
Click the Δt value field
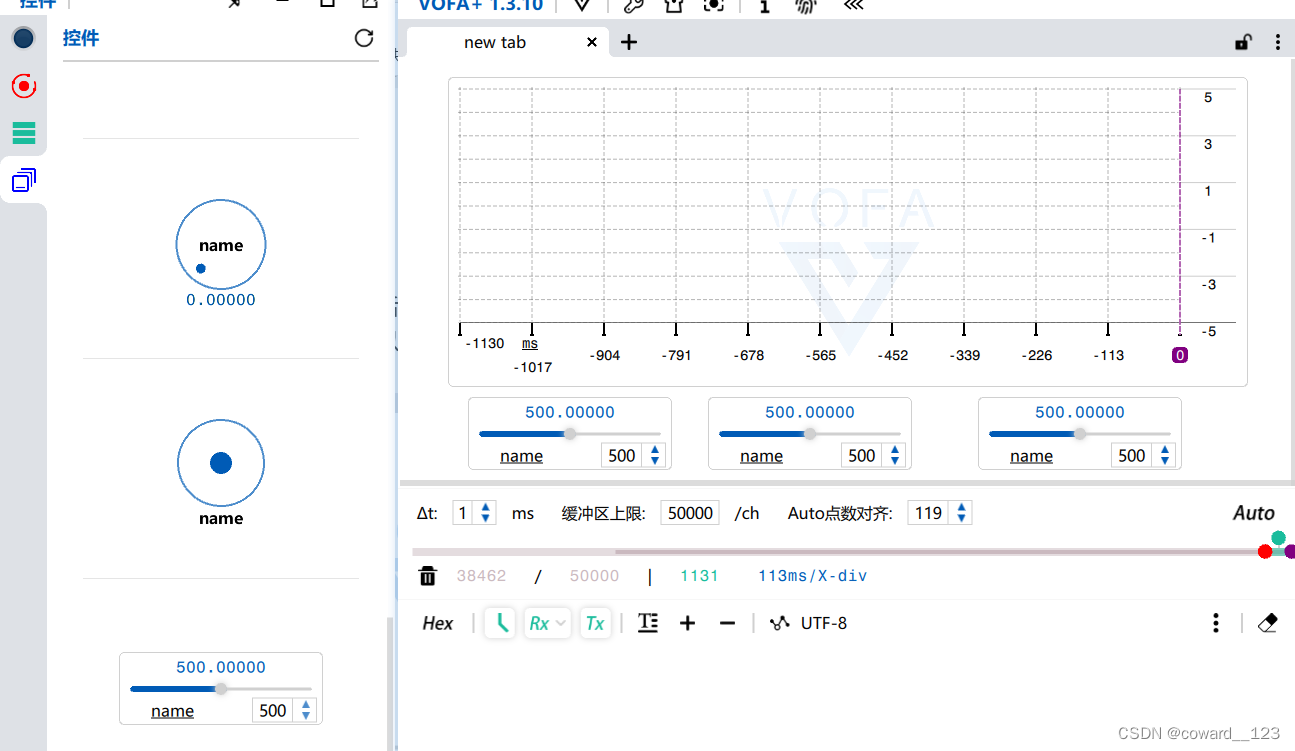pos(463,513)
